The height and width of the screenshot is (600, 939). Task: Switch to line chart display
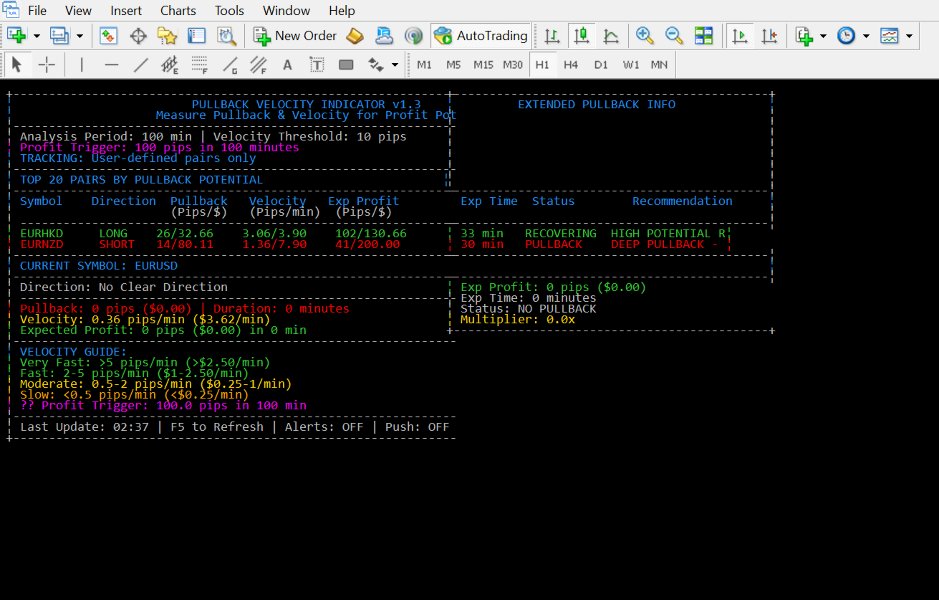tap(611, 36)
